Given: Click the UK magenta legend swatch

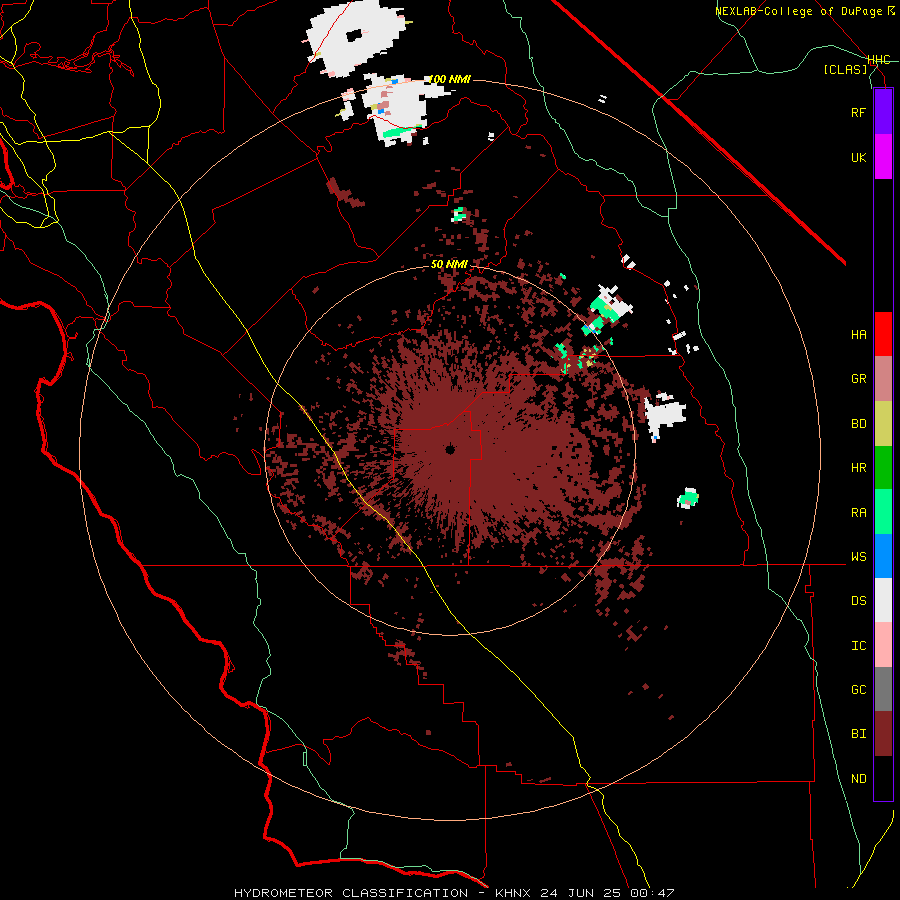Looking at the screenshot, I should [x=883, y=157].
